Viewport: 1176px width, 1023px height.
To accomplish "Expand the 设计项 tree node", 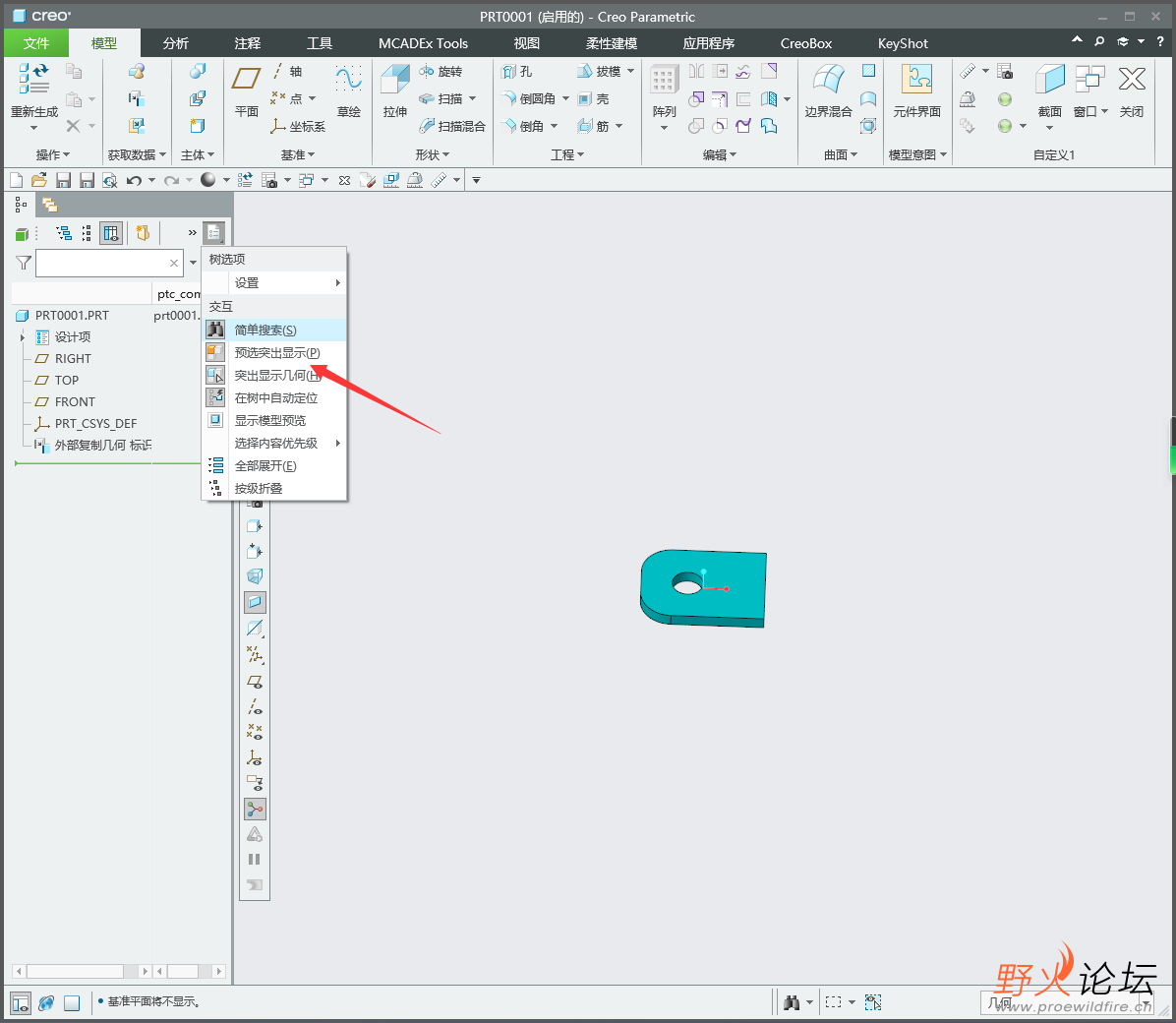I will 23,337.
